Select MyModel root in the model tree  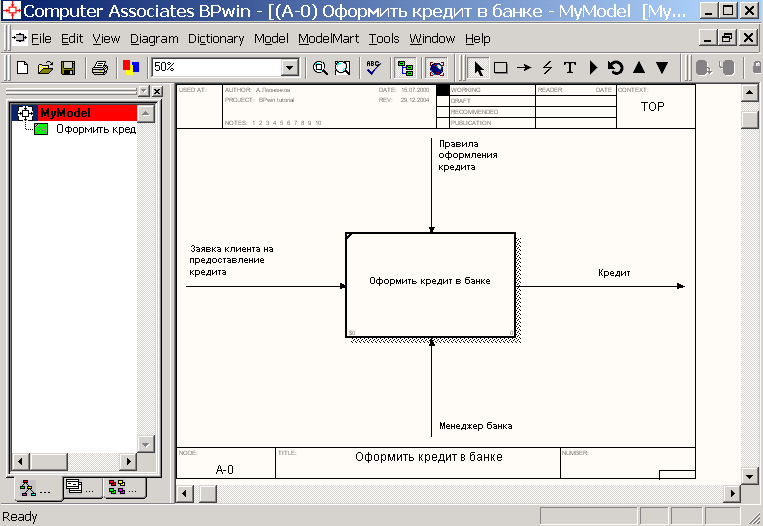click(66, 113)
